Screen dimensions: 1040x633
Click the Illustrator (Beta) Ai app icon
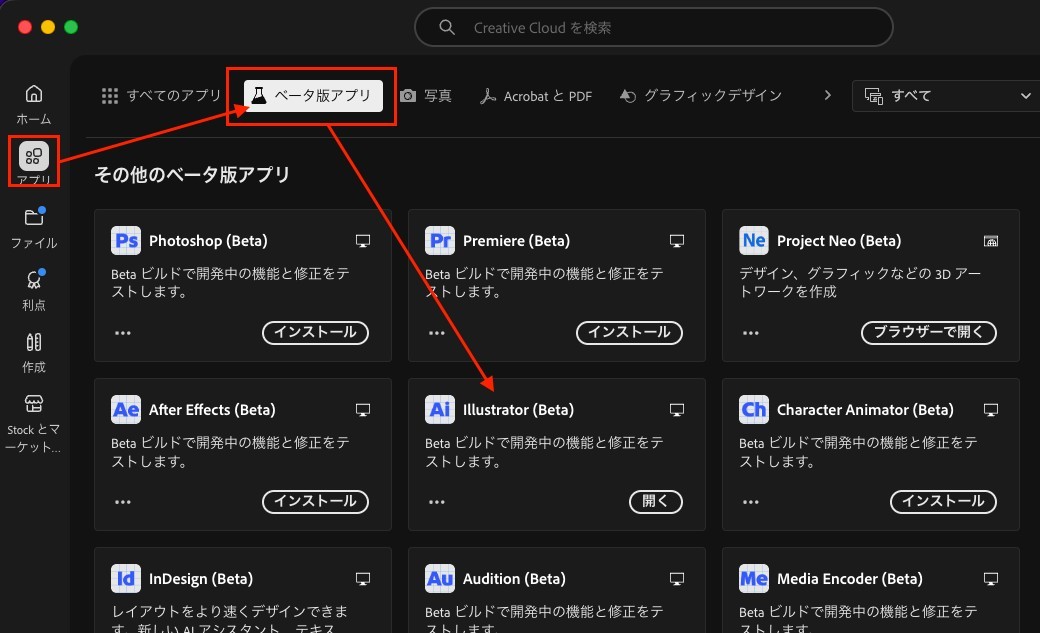coord(440,409)
